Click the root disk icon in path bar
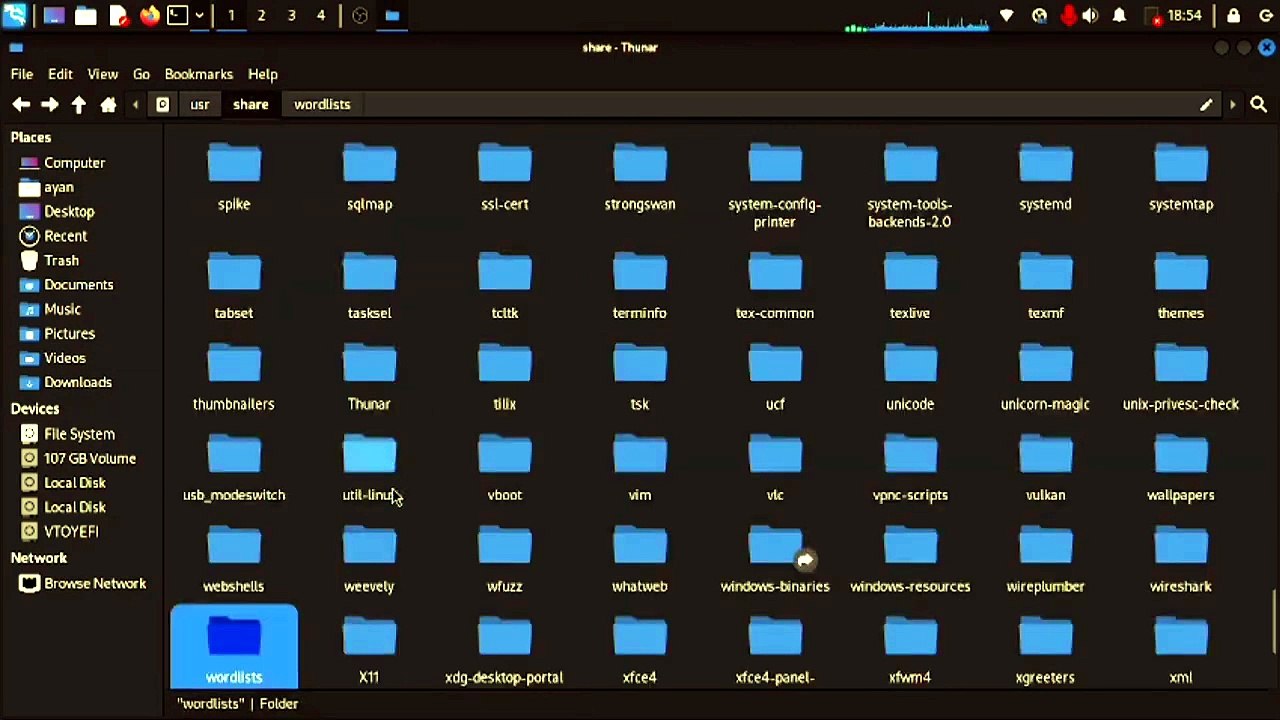 click(x=162, y=104)
